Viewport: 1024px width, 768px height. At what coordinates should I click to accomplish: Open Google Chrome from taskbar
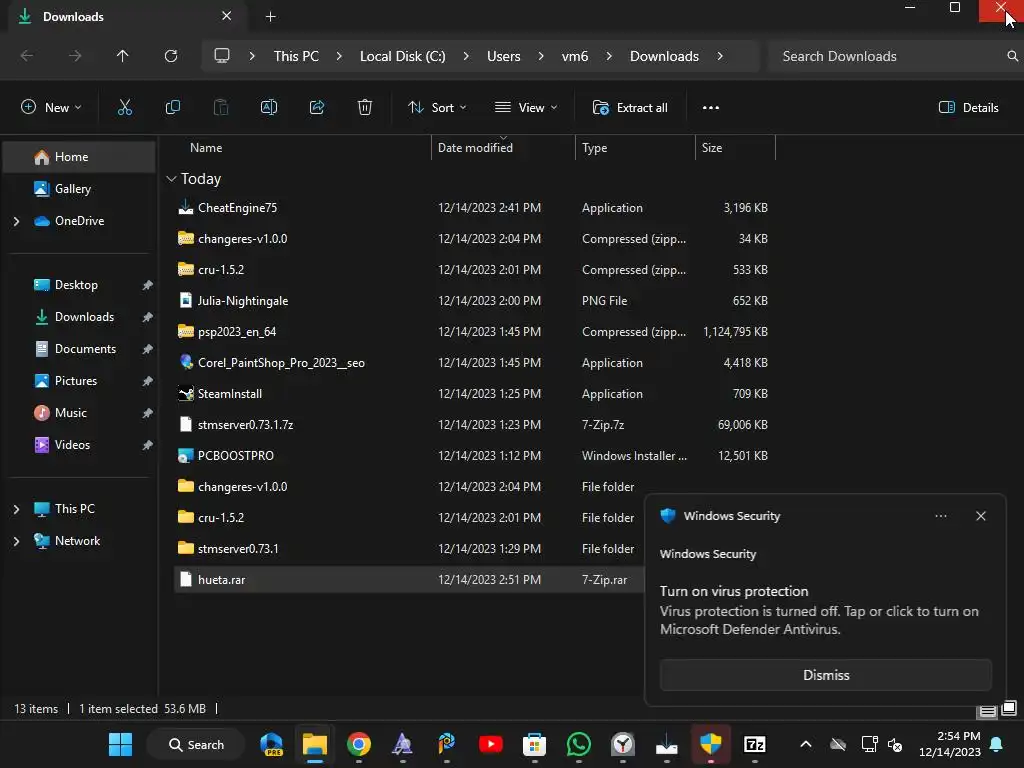[359, 744]
